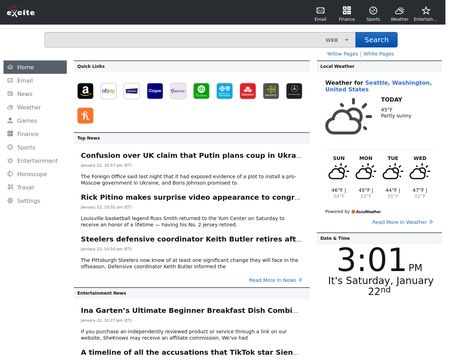
Task: Open the red State Farm quick link
Action: (x=248, y=91)
